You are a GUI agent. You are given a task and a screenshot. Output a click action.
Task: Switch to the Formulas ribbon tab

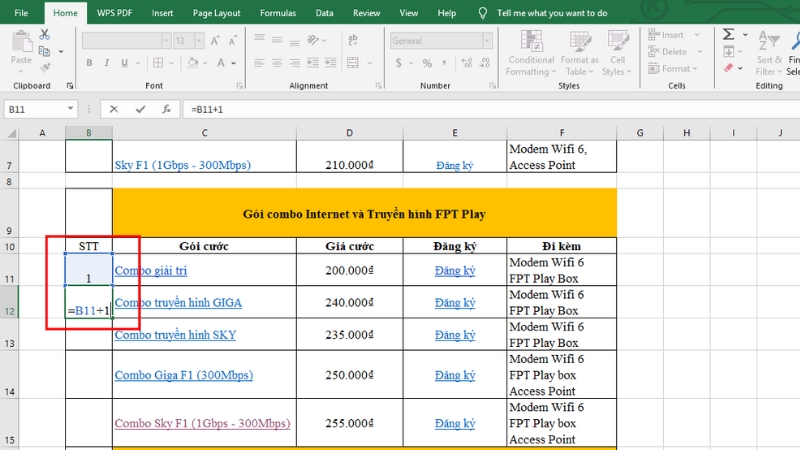[x=277, y=13]
